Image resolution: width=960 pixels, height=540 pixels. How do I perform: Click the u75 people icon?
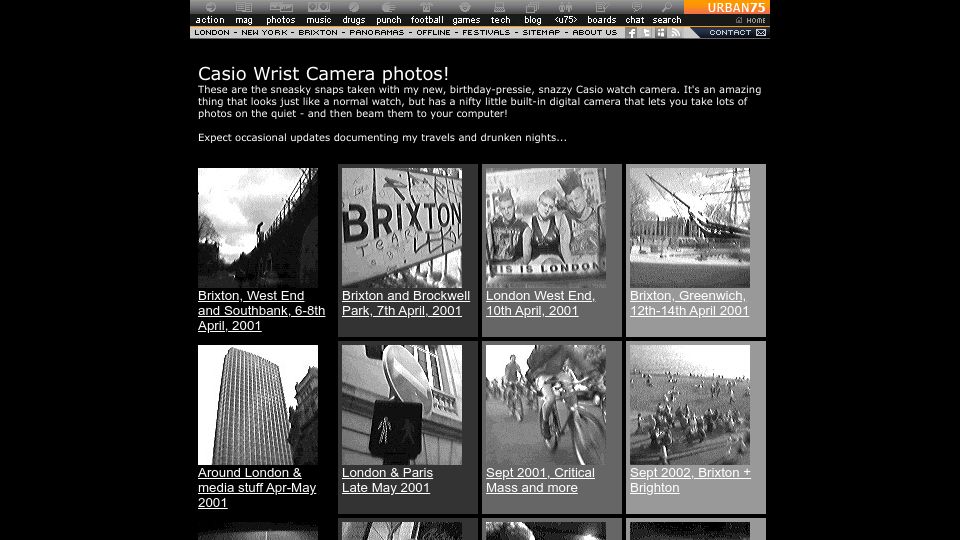click(566, 7)
